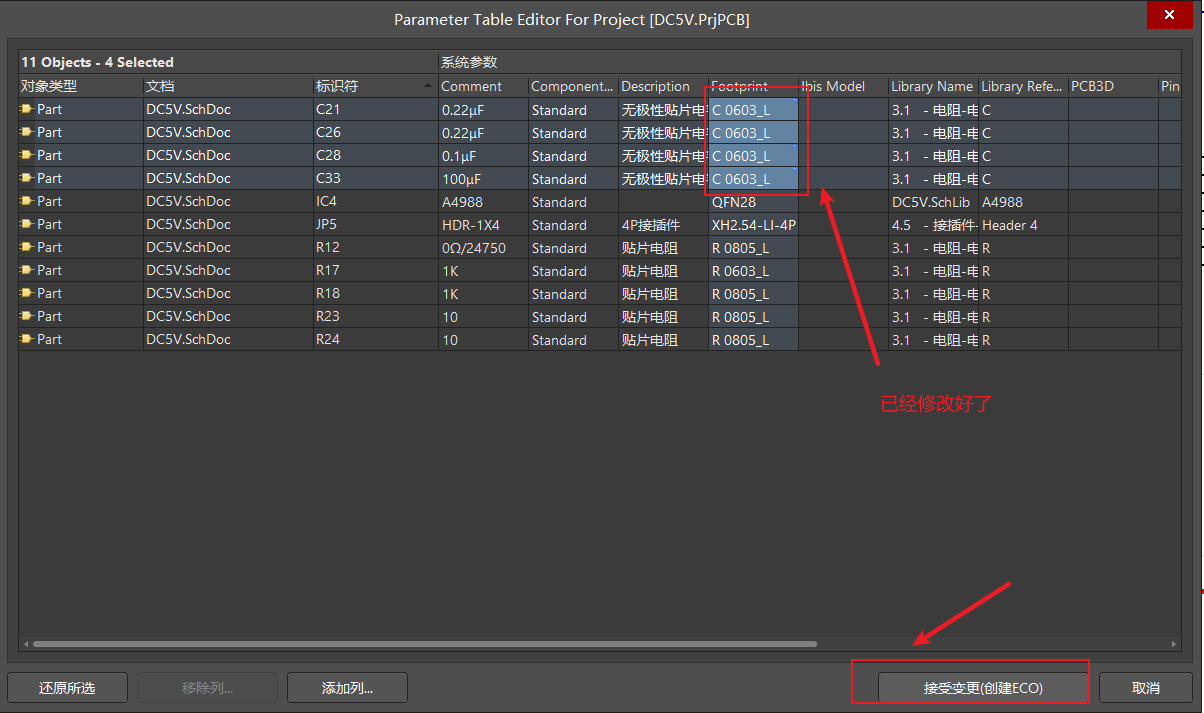The image size is (1204, 713).
Task: Click the 还原所选 button
Action: [x=67, y=688]
